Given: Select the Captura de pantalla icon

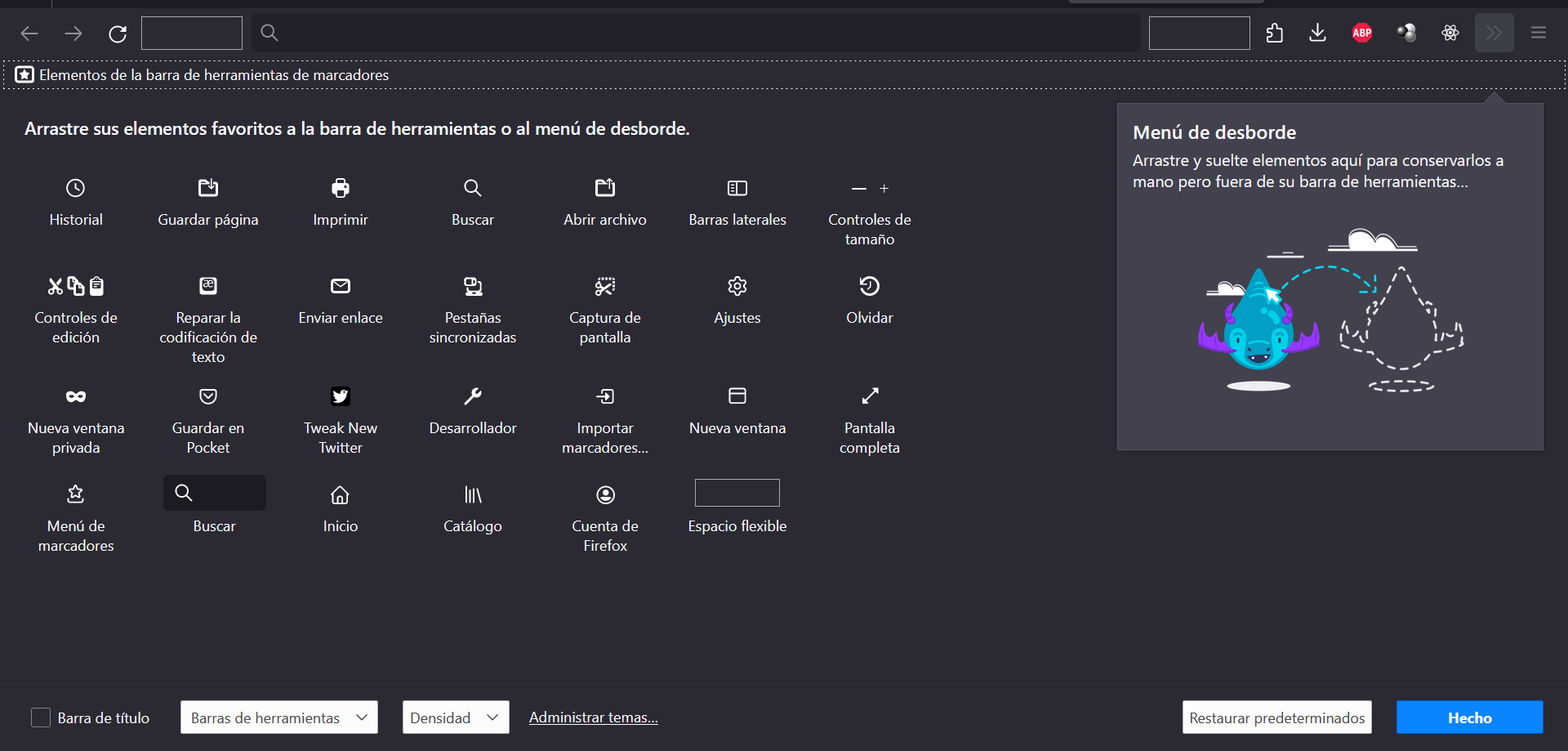Looking at the screenshot, I should pyautogui.click(x=605, y=286).
